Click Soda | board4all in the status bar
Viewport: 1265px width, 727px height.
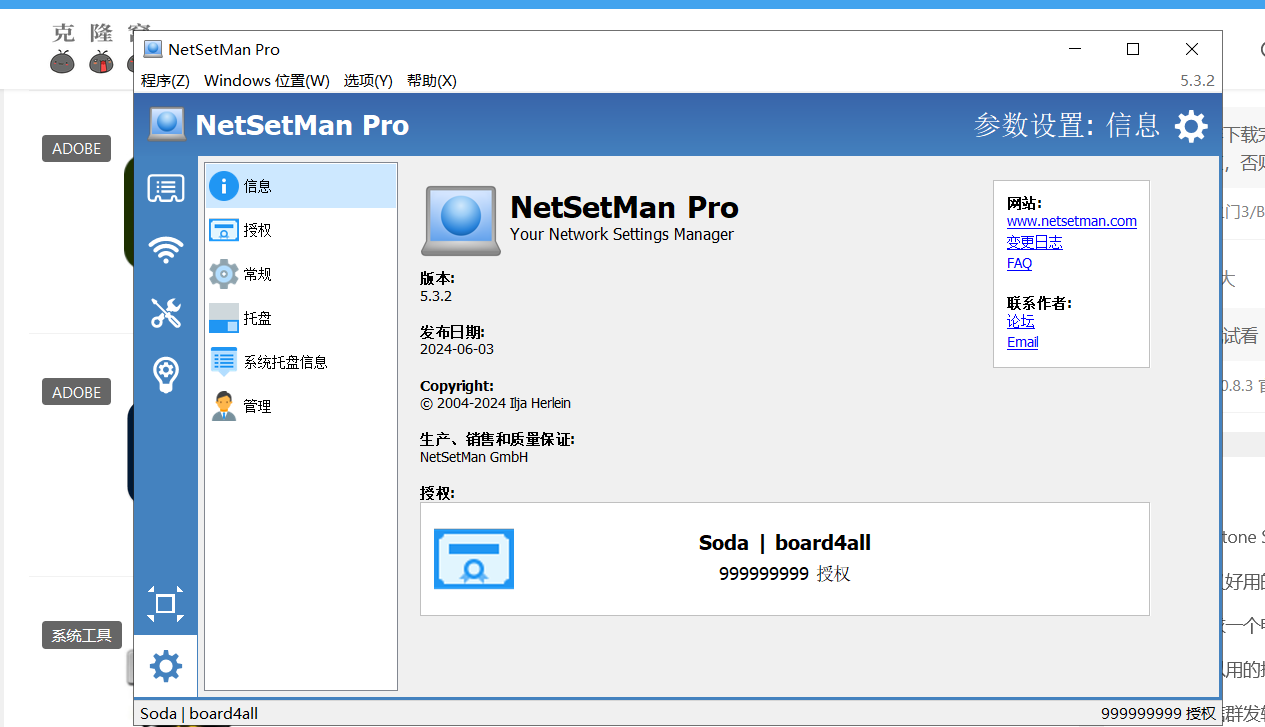[199, 713]
